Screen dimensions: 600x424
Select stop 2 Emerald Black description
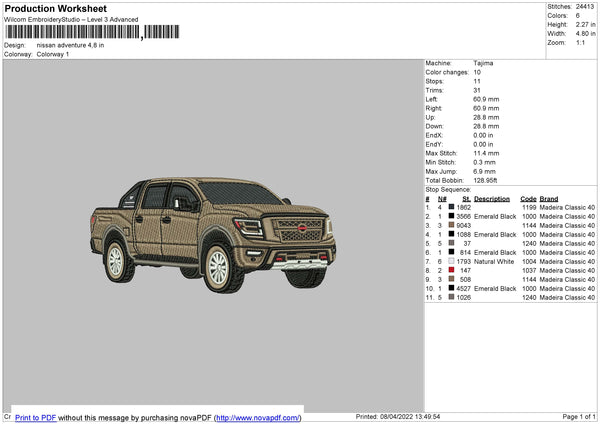click(495, 216)
